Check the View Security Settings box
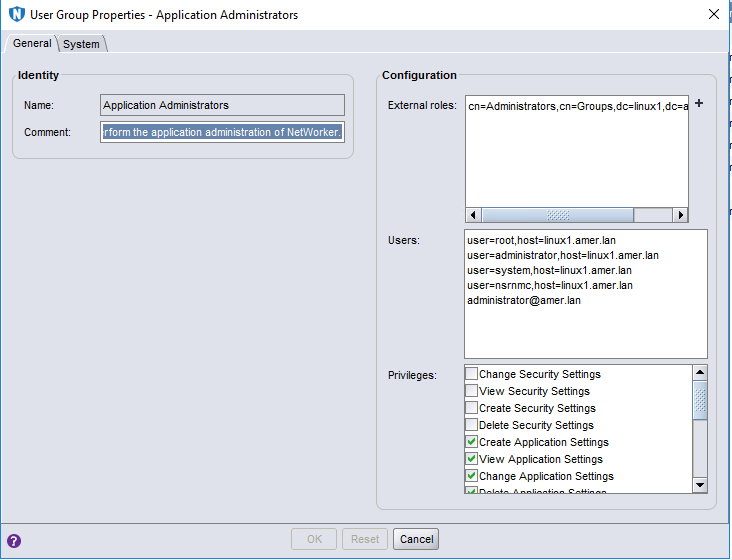Image resolution: width=732 pixels, height=560 pixels. (x=472, y=391)
